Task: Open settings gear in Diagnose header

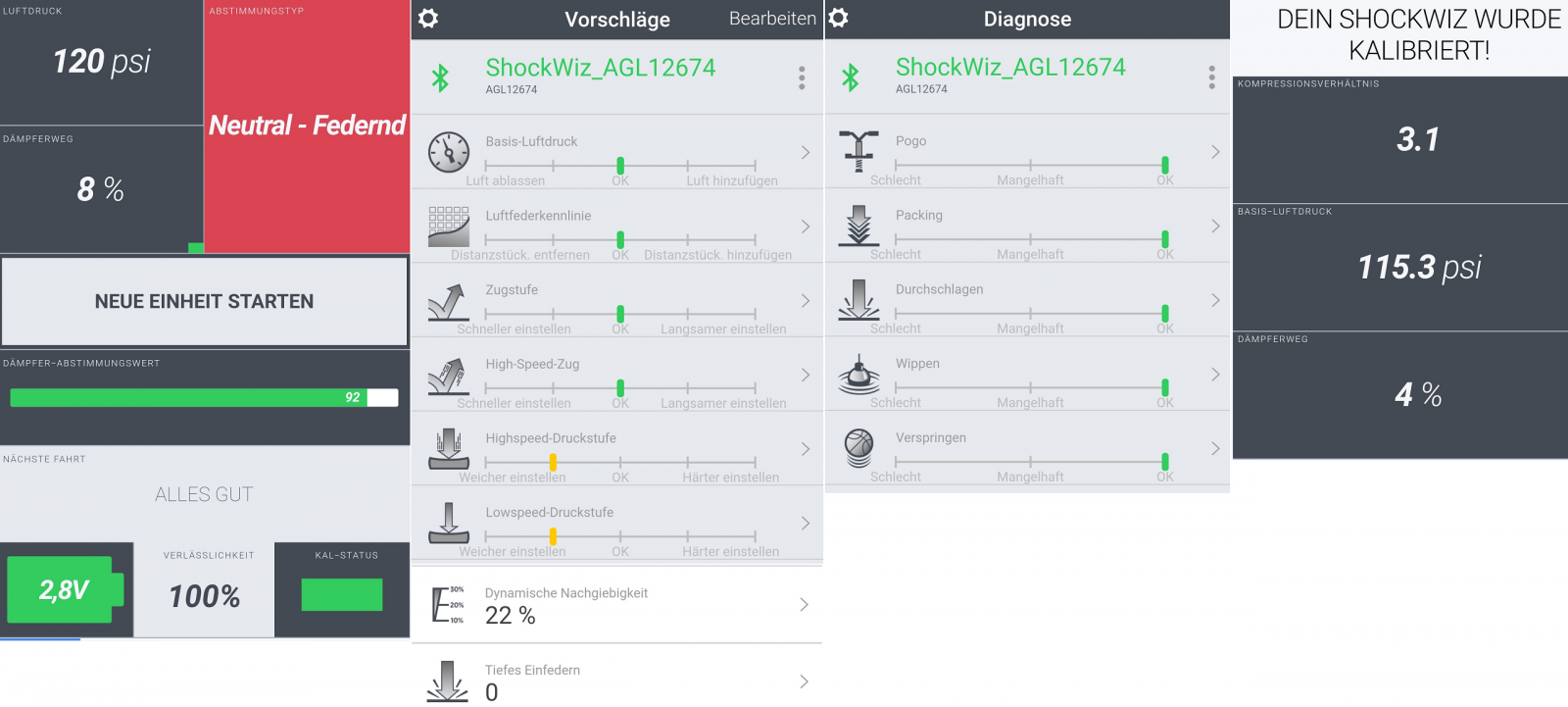Action: pos(839,19)
